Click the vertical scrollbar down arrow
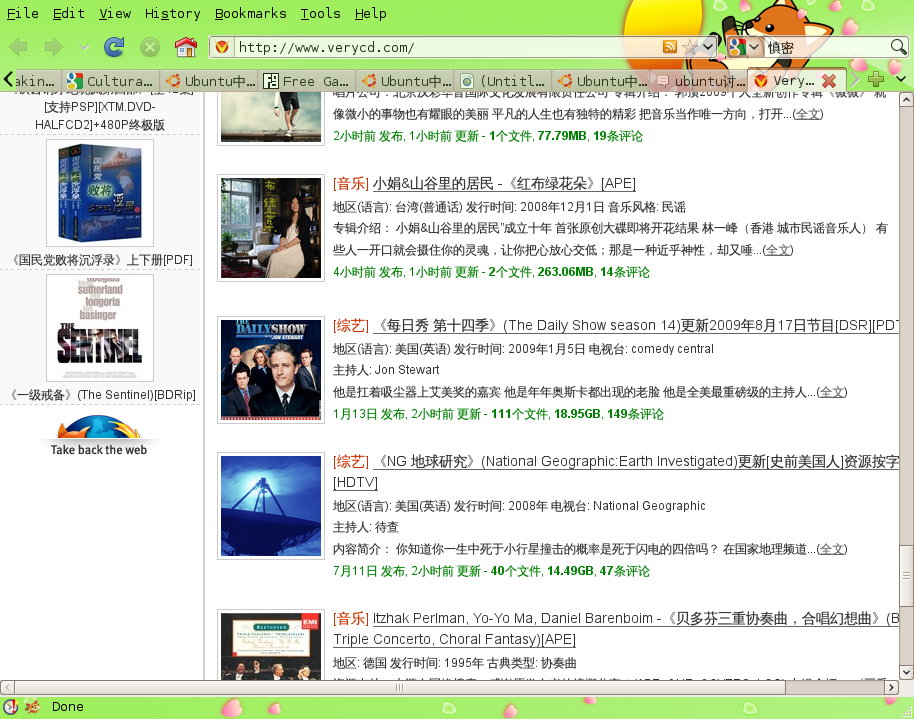 coord(906,672)
